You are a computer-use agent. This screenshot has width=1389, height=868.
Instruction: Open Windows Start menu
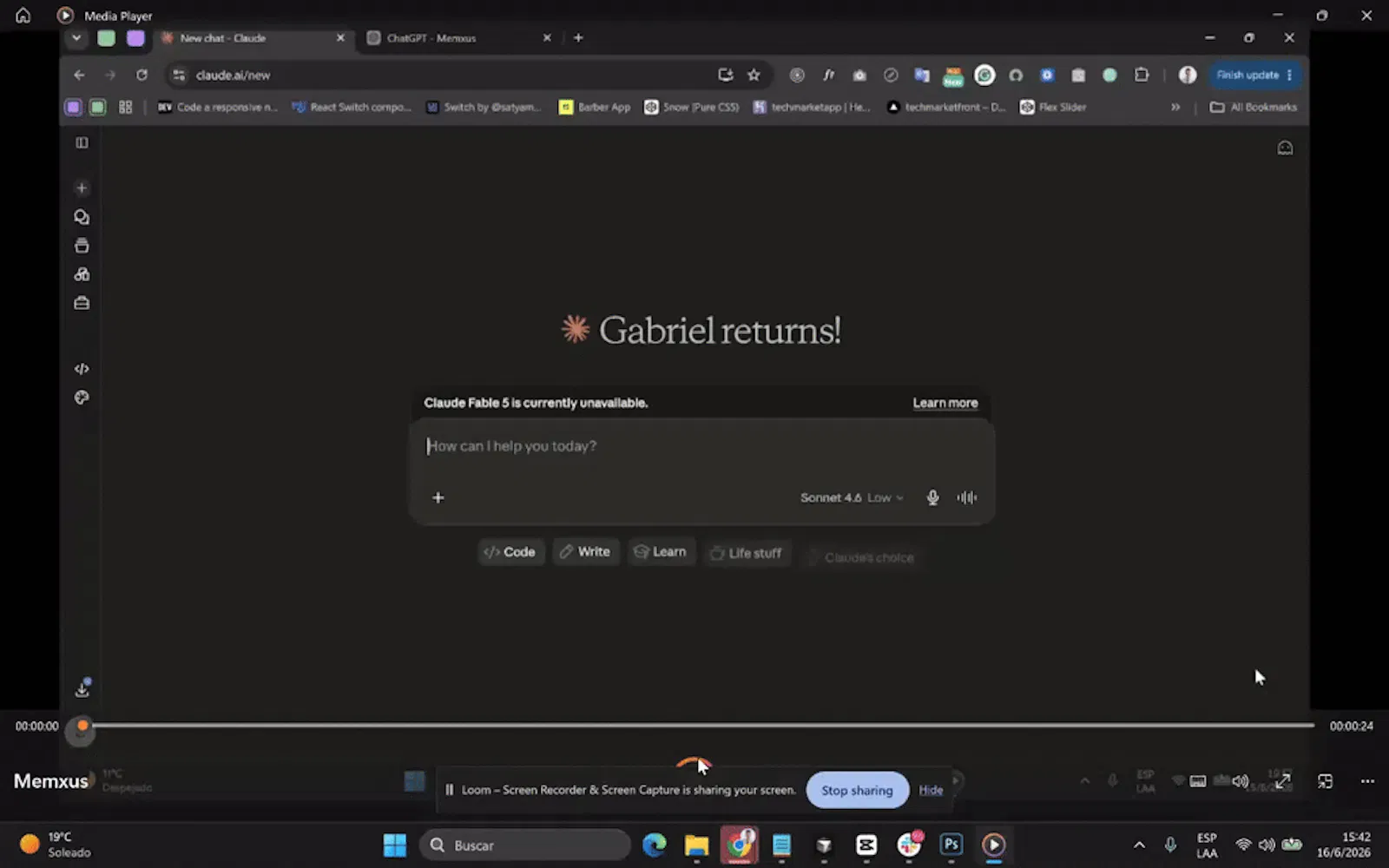click(395, 845)
